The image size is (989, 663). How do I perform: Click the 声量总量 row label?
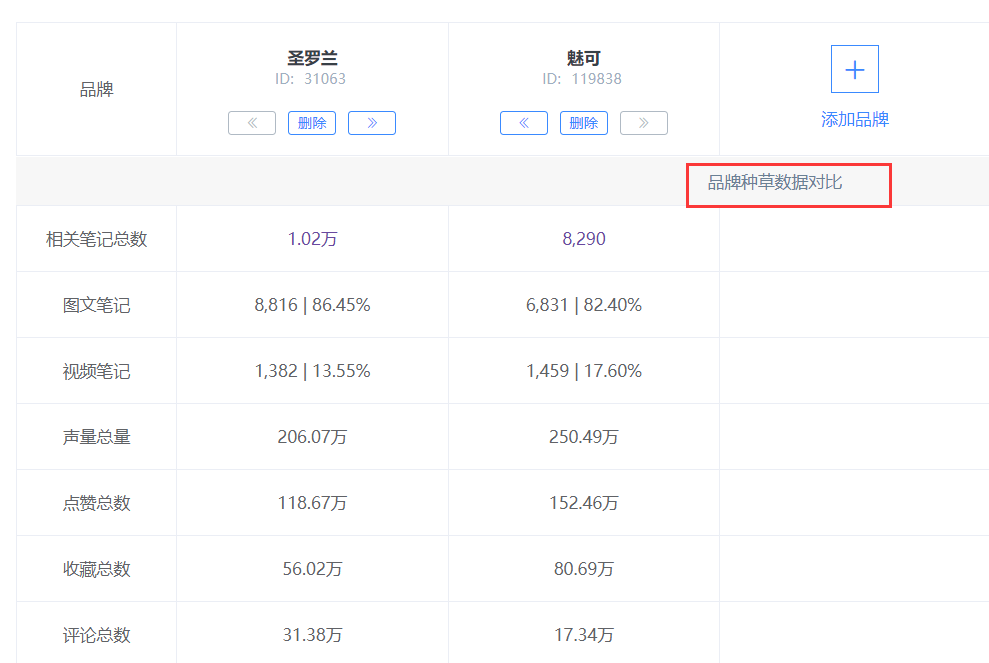(x=97, y=437)
